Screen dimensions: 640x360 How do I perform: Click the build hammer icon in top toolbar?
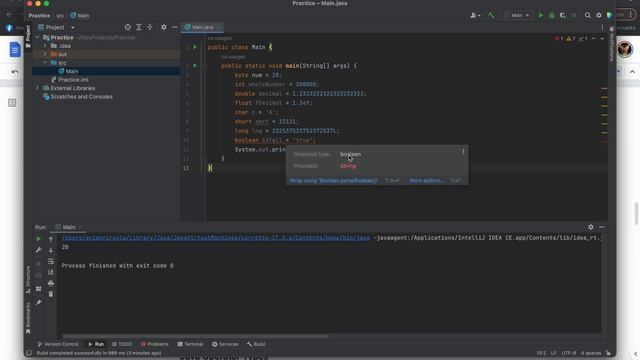tap(491, 15)
